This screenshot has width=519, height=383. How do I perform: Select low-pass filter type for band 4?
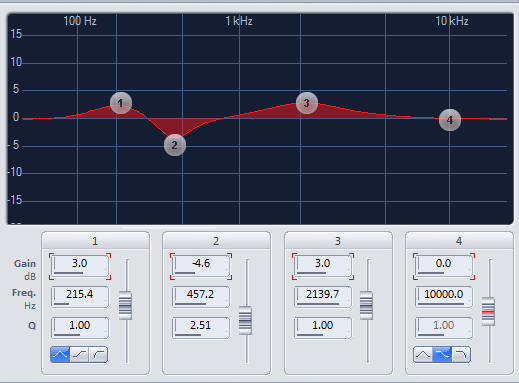click(x=461, y=354)
